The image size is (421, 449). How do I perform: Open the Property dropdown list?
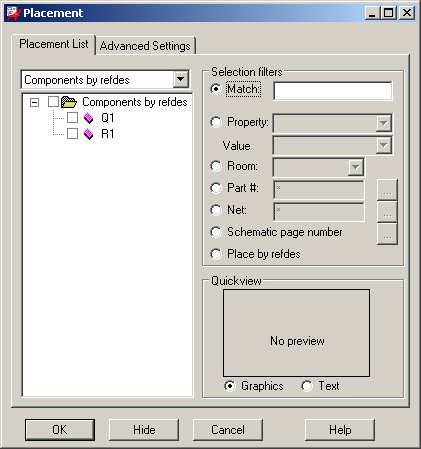click(384, 123)
